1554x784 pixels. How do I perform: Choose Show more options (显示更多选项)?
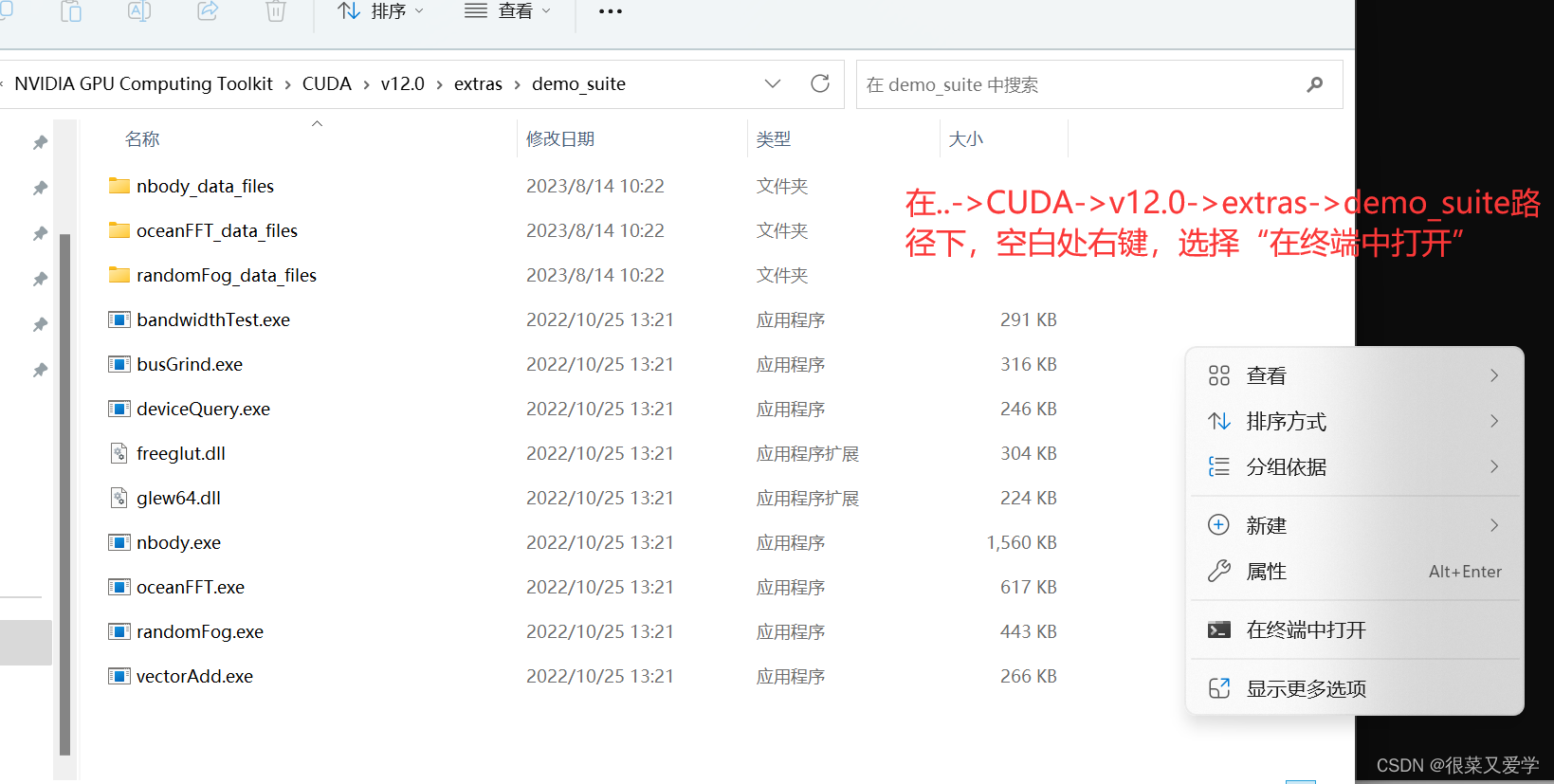pyautogui.click(x=1354, y=688)
